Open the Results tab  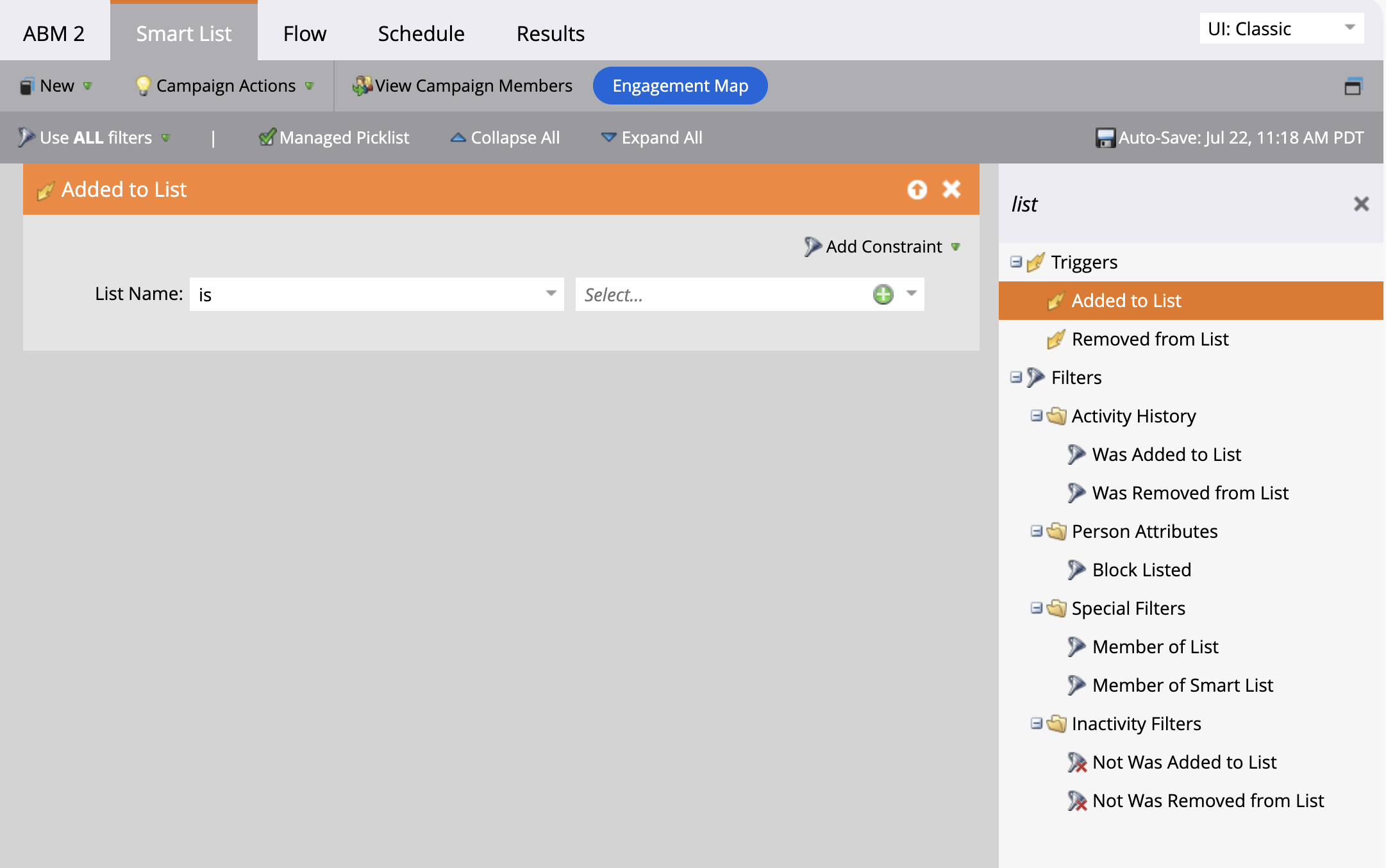point(550,33)
